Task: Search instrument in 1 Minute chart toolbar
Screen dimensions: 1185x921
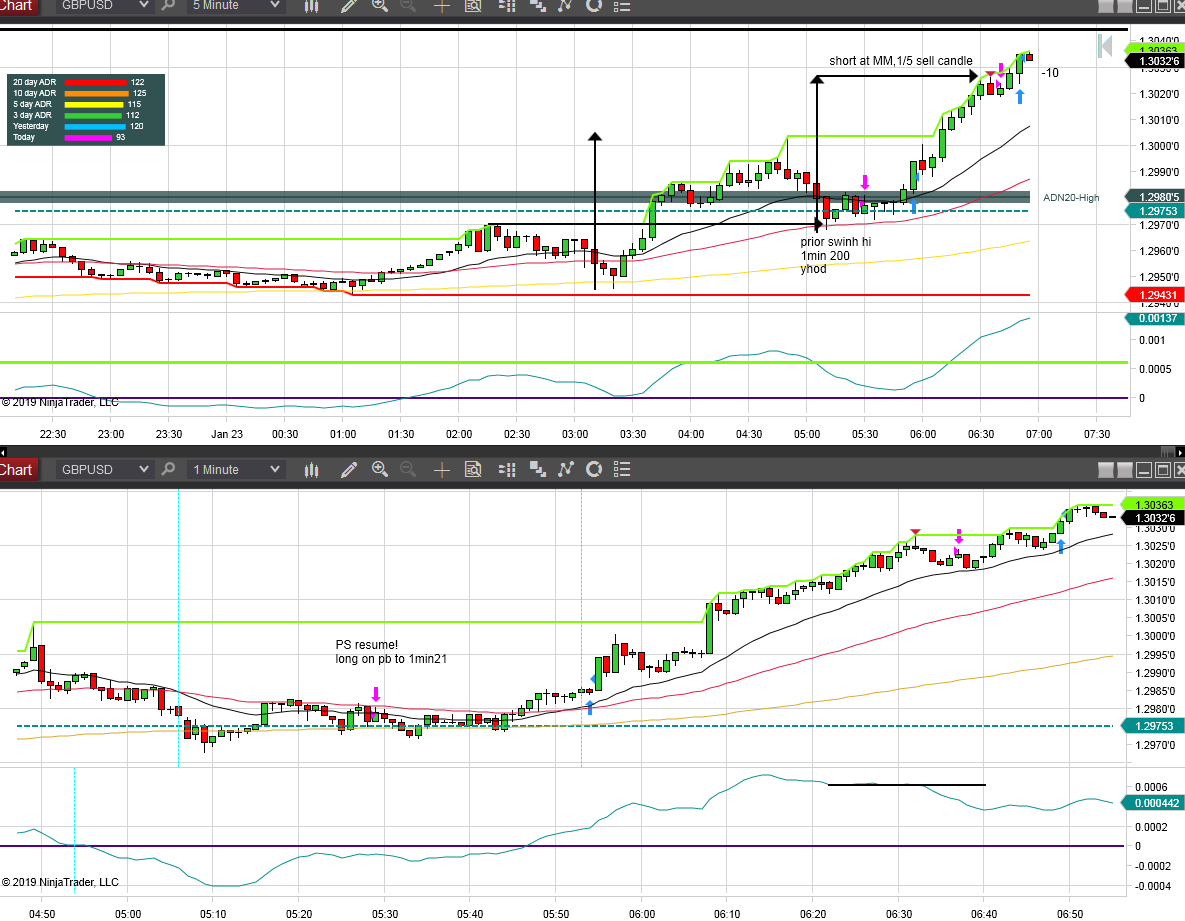Action: [x=169, y=470]
